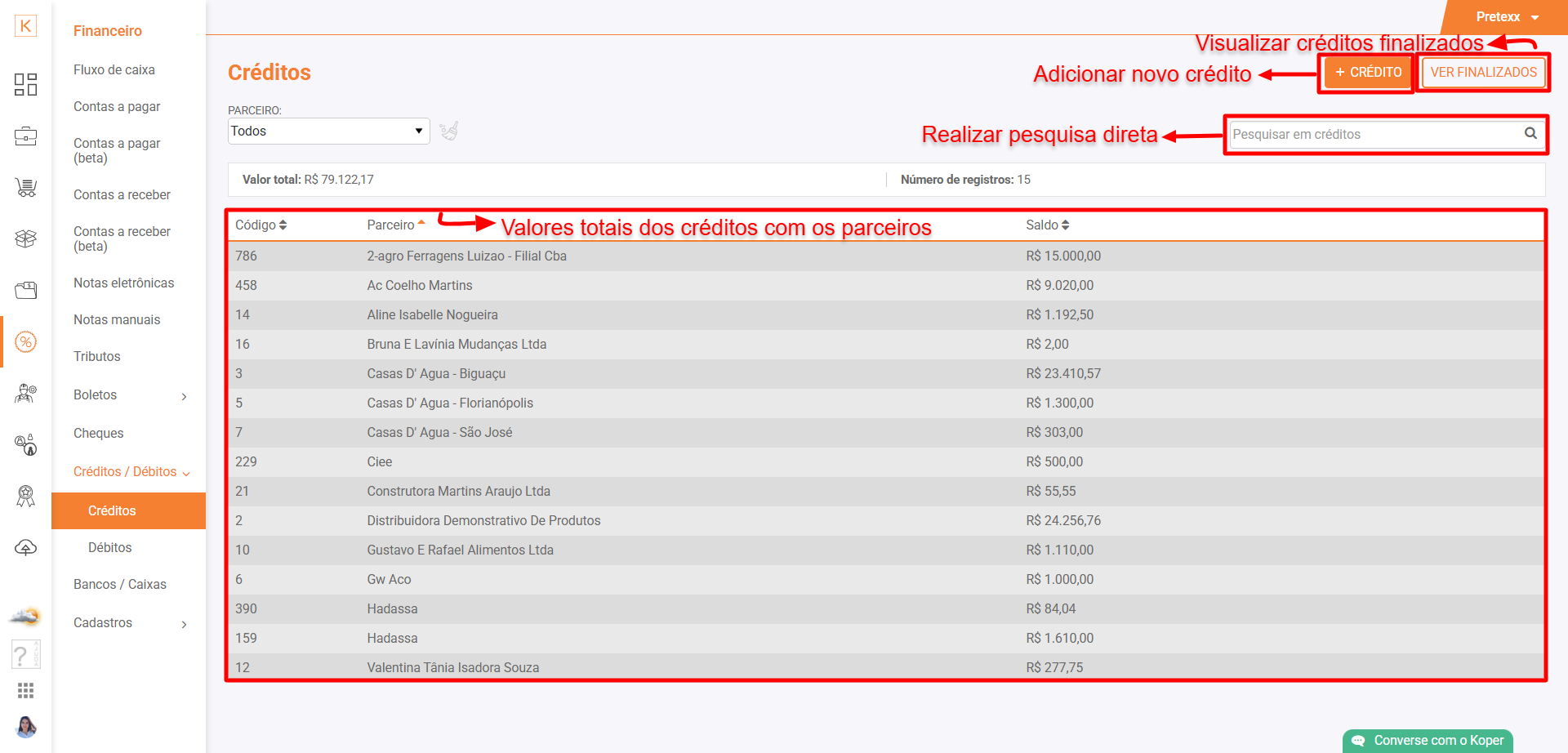
Task: Click the open box inventory icon
Action: pos(25,238)
